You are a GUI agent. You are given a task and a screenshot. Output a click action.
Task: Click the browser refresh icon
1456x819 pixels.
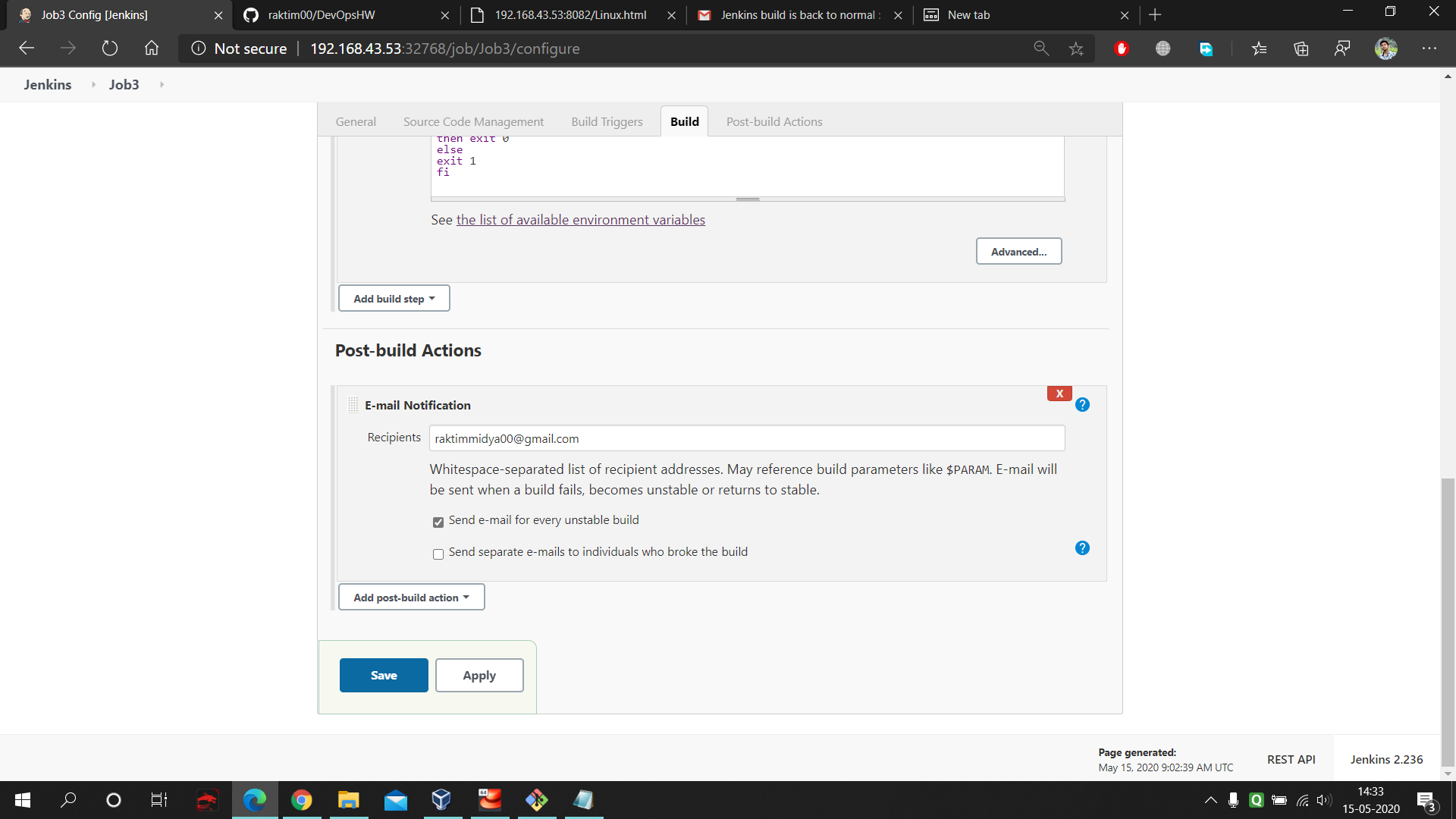pyautogui.click(x=110, y=49)
